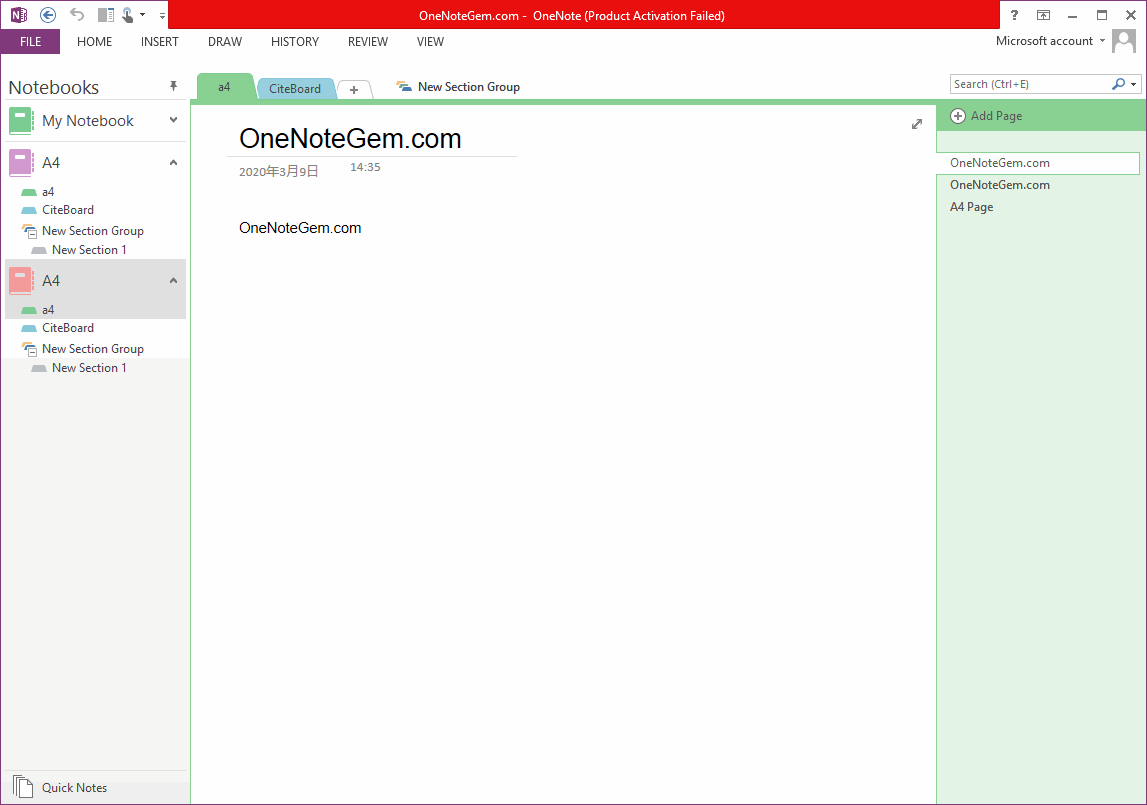The height and width of the screenshot is (805, 1147).
Task: Toggle Touch/Mouse mode icon
Action: click(x=128, y=15)
